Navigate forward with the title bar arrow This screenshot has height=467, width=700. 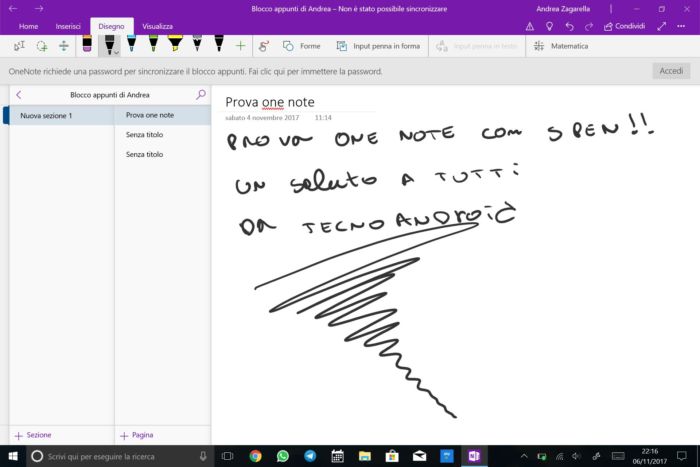(39, 8)
